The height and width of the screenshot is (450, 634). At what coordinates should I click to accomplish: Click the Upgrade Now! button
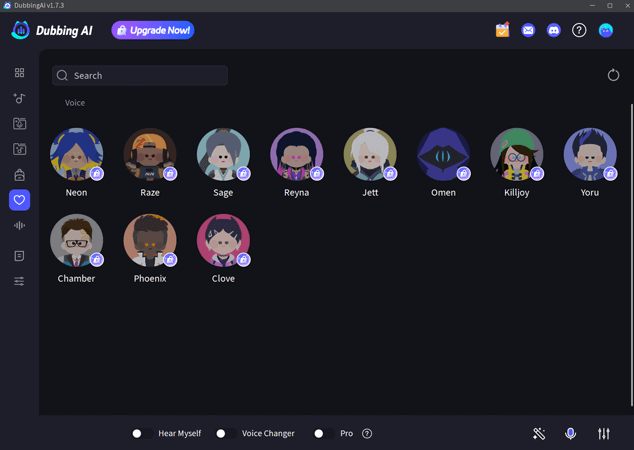[x=153, y=30]
